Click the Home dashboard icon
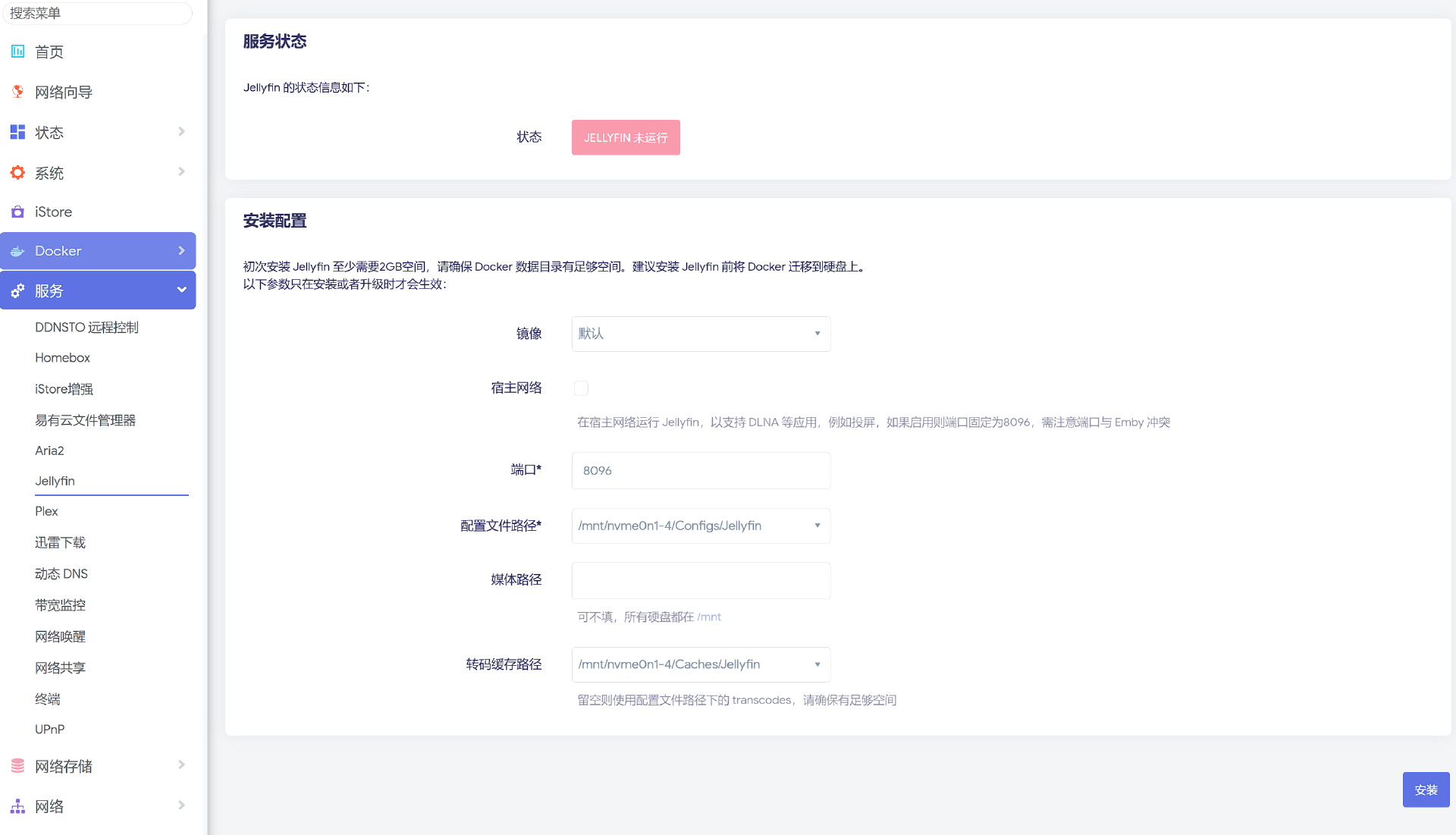Viewport: 1456px width, 835px height. point(17,52)
